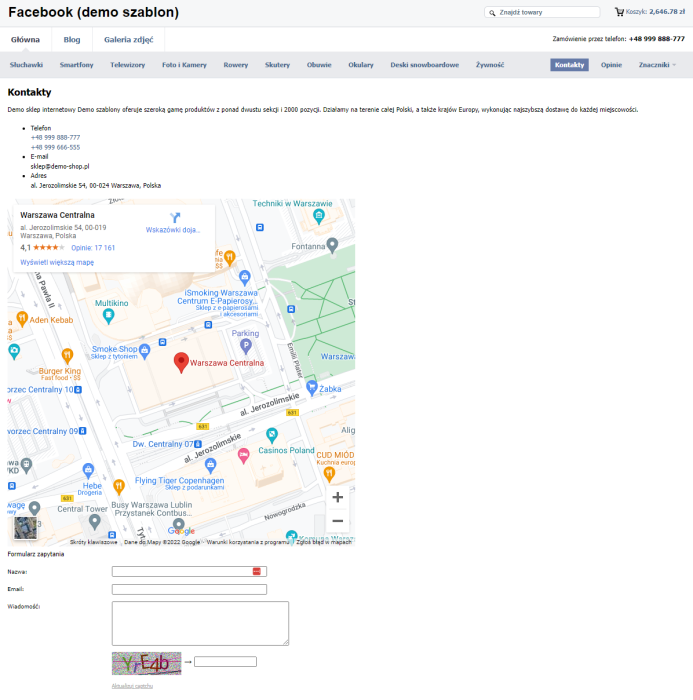Click the Wiadomość message text area
This screenshot has width=693, height=700.
click(x=200, y=623)
